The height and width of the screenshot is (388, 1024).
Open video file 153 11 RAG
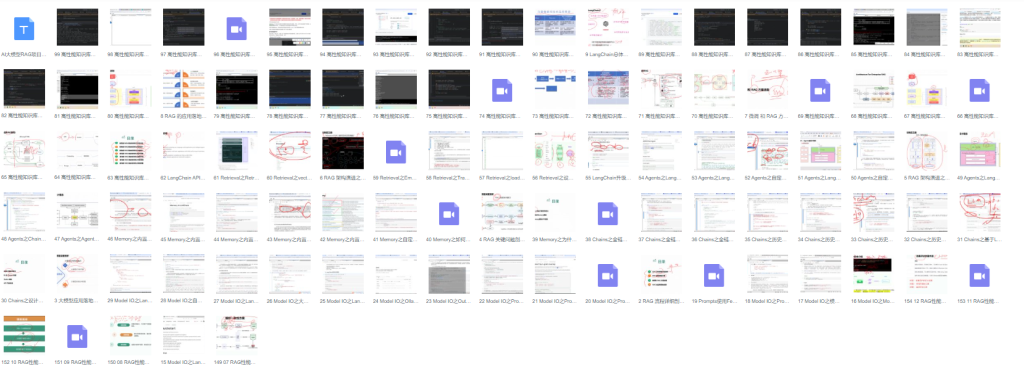980,275
